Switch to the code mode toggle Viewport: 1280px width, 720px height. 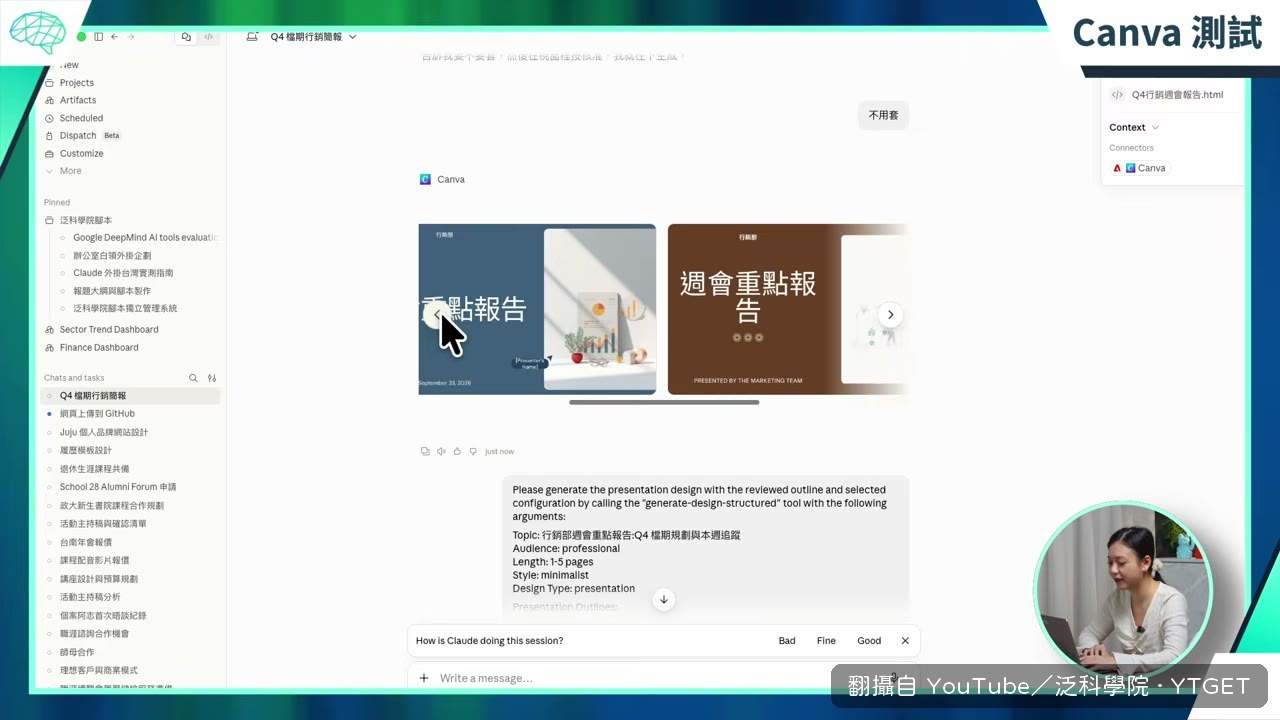[x=208, y=37]
